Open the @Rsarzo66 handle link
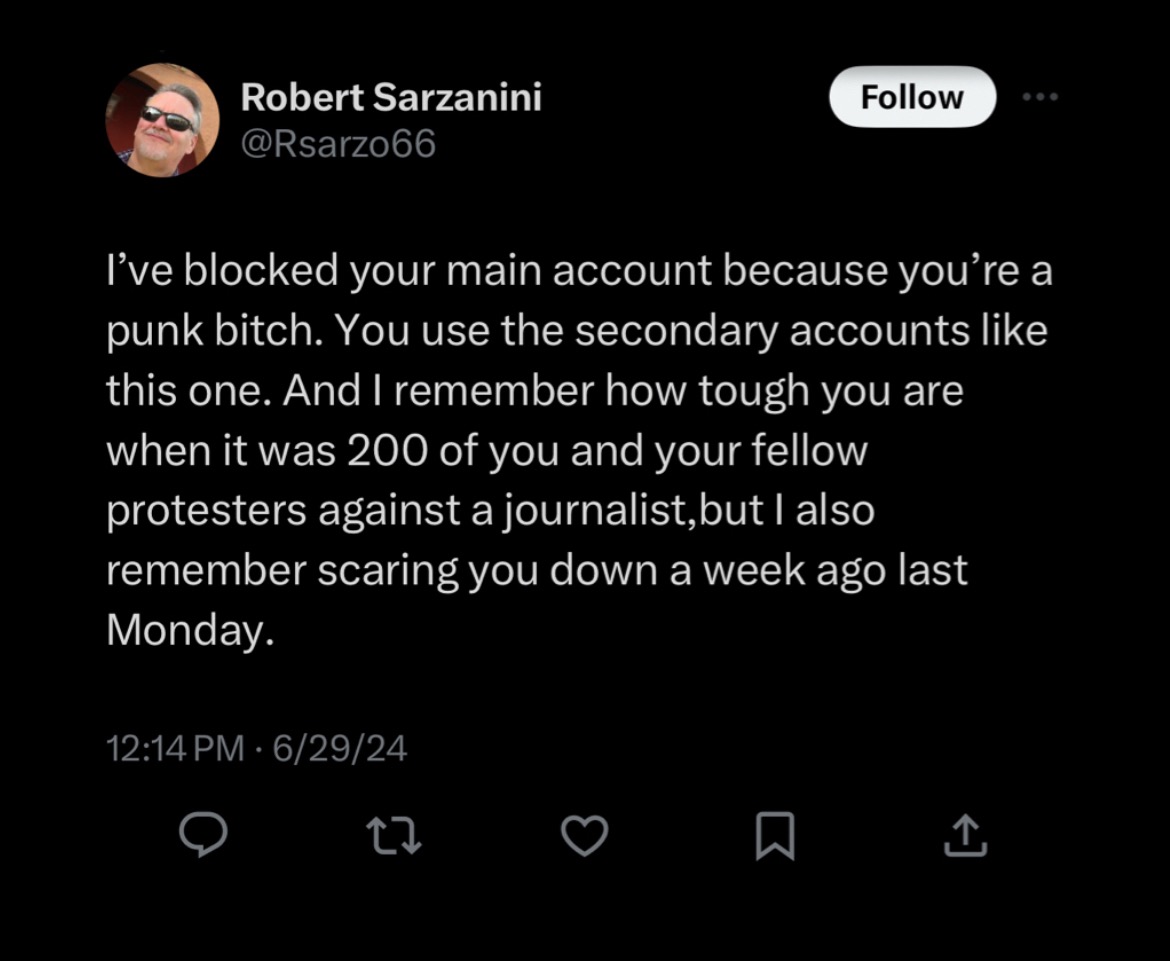This screenshot has width=1170, height=961. [x=338, y=144]
